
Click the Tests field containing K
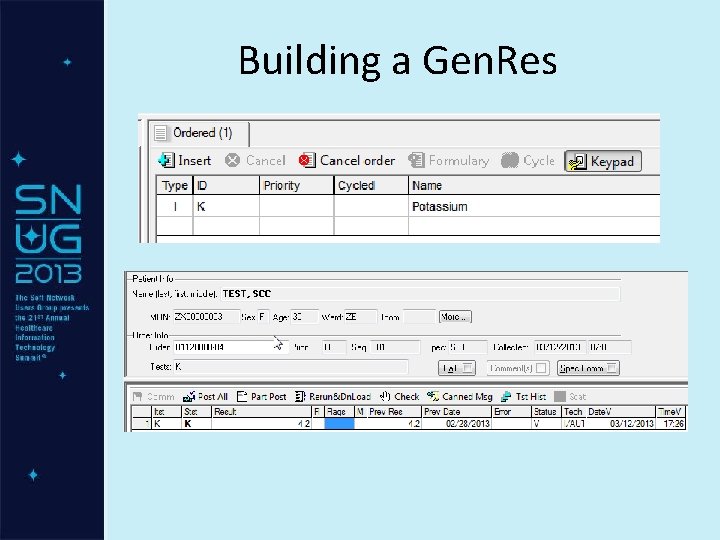tap(290, 366)
